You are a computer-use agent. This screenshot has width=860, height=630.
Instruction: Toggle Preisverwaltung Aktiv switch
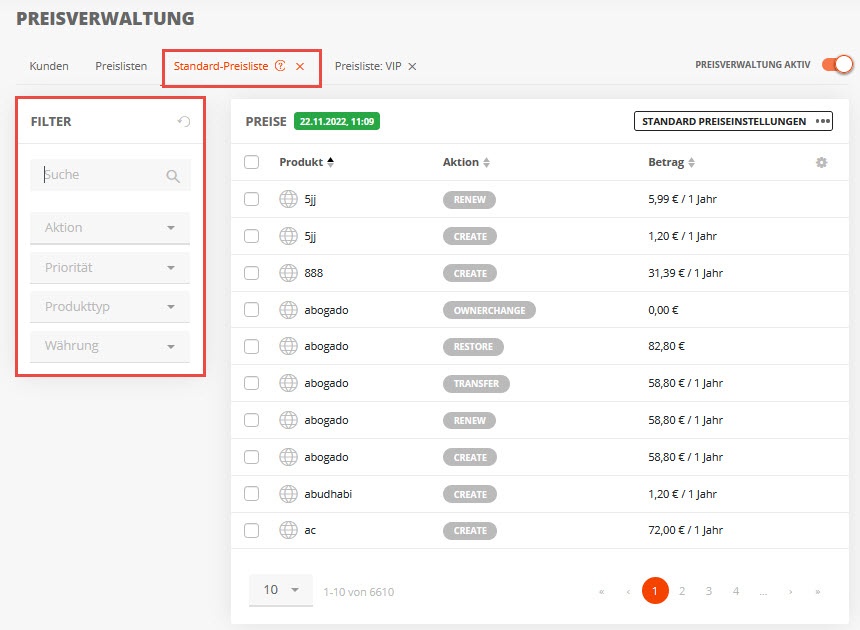pos(838,65)
